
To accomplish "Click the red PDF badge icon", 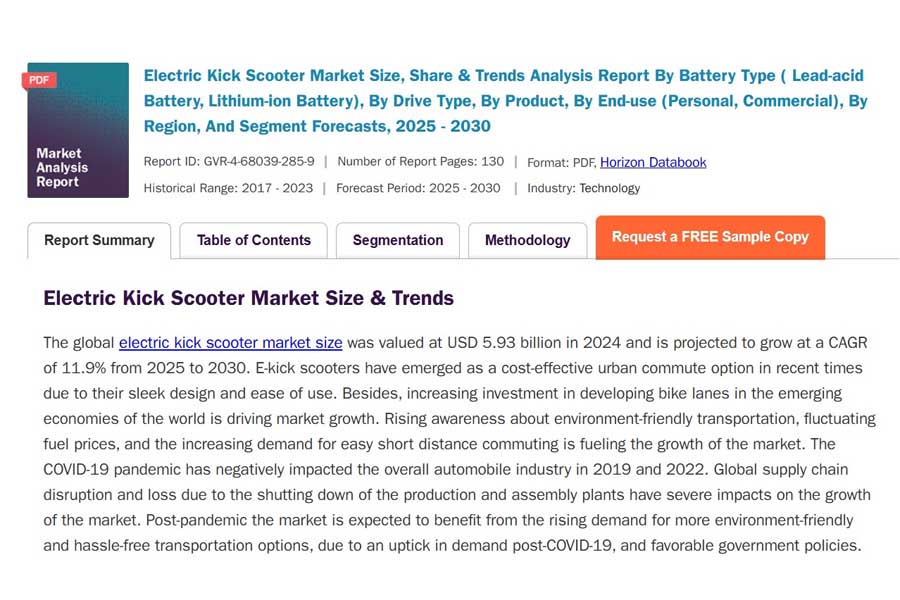I will [39, 78].
